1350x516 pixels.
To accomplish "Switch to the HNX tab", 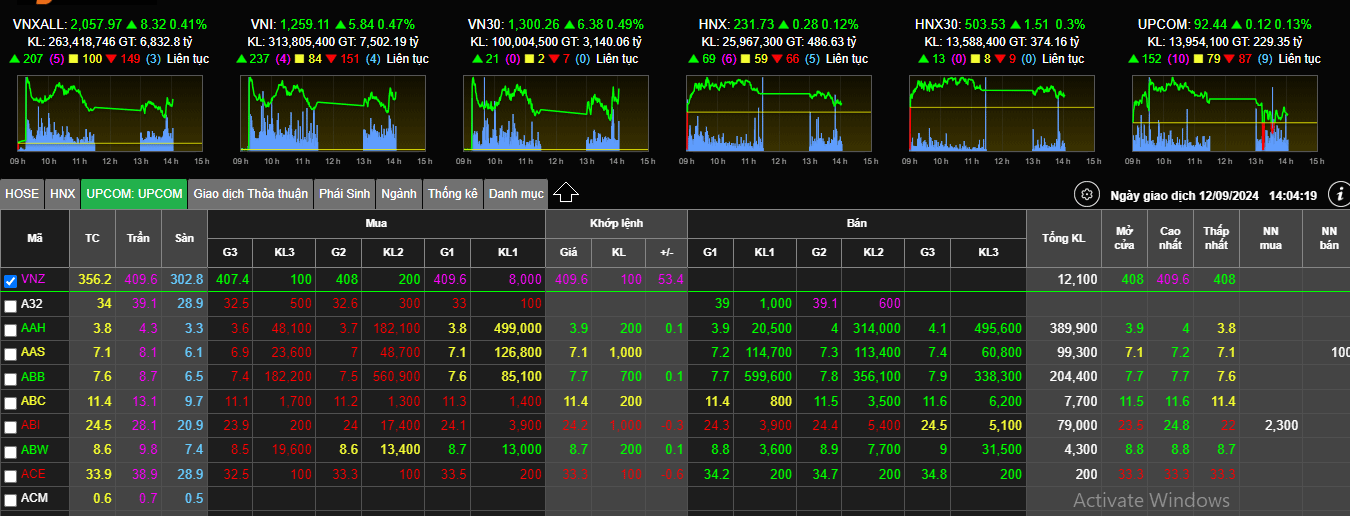I will pyautogui.click(x=63, y=194).
